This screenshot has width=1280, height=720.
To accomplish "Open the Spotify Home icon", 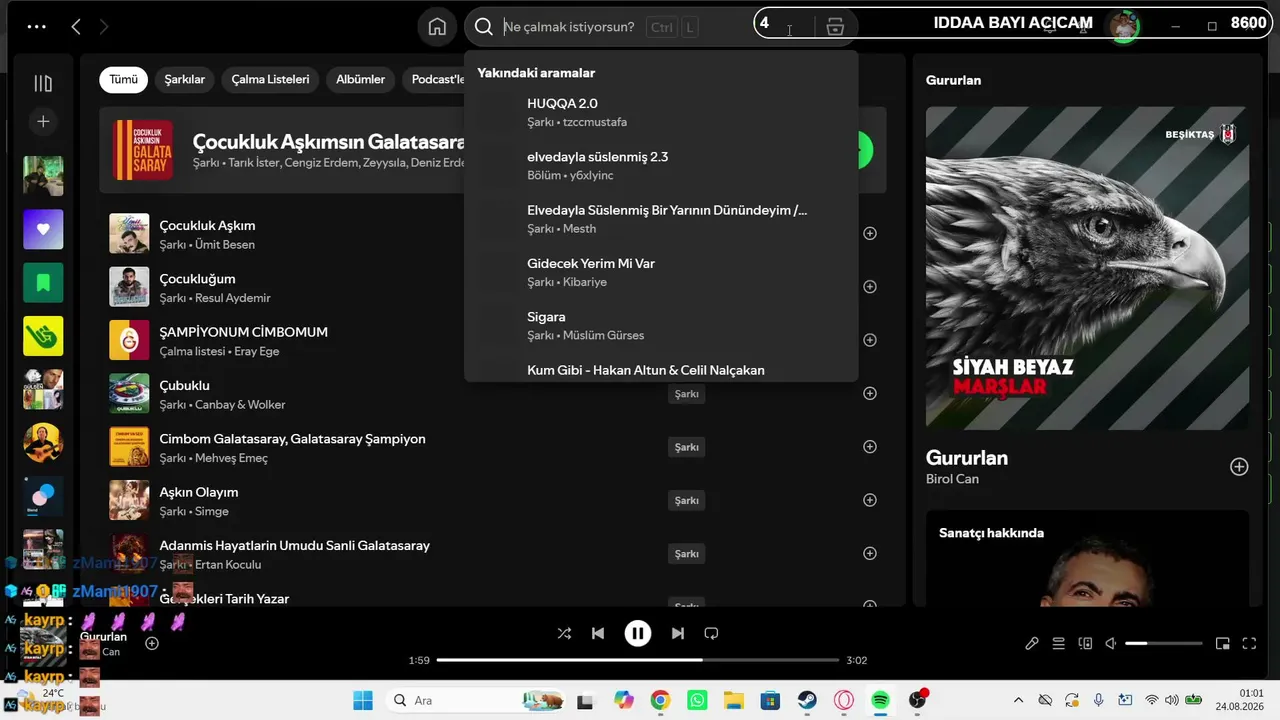I will click(437, 27).
